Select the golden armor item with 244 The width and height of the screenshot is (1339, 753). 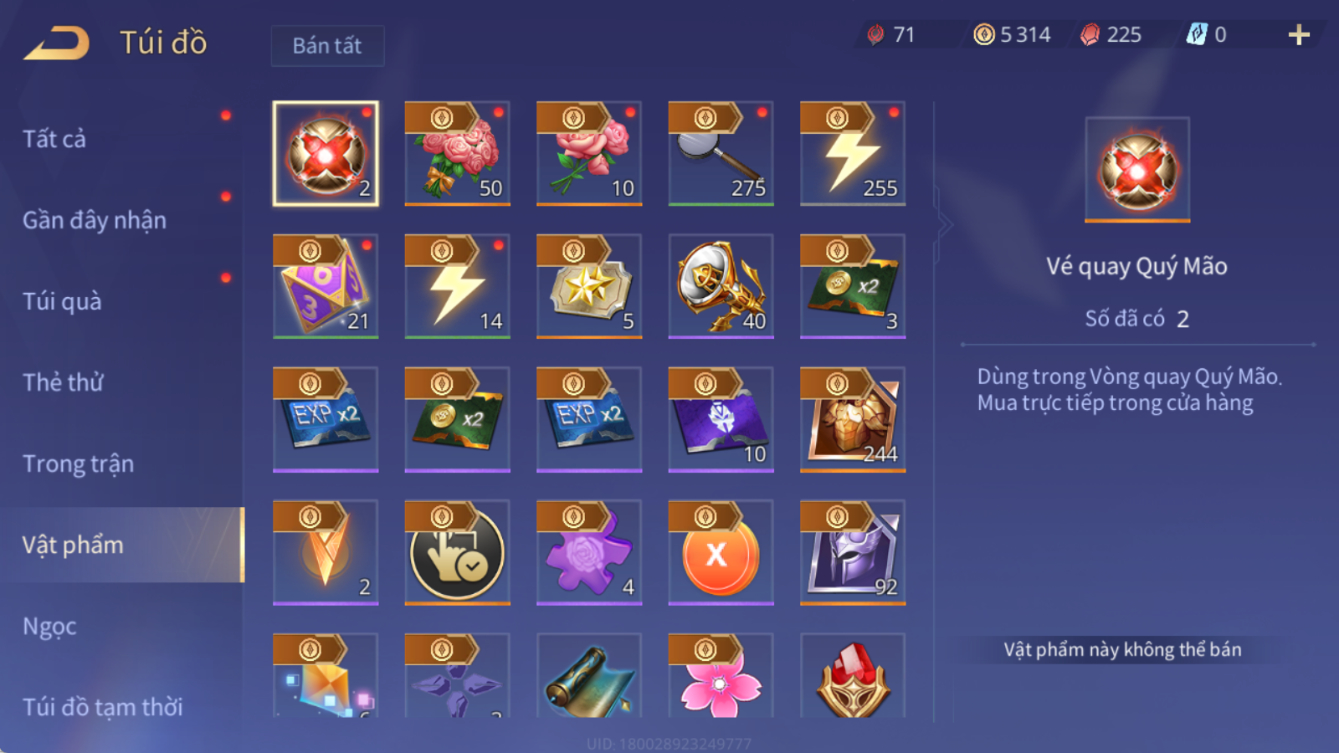pos(853,419)
